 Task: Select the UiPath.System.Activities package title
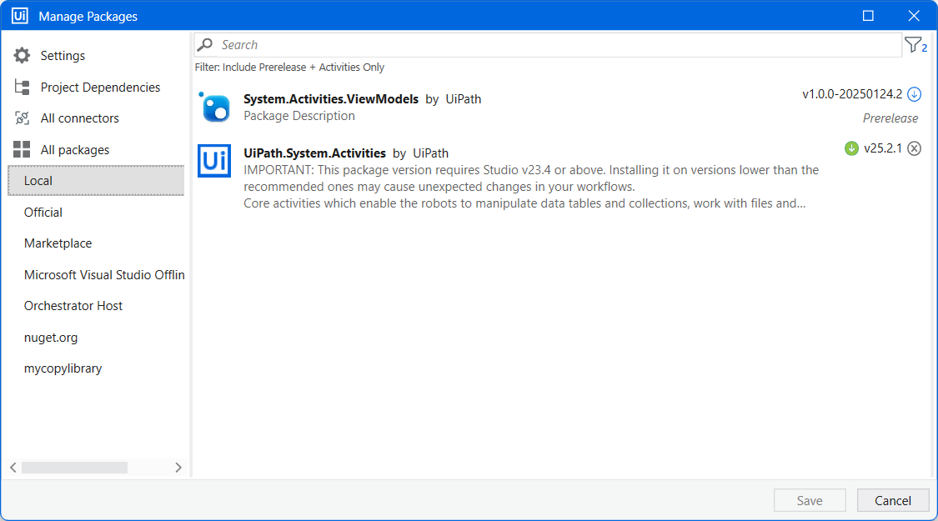[315, 153]
